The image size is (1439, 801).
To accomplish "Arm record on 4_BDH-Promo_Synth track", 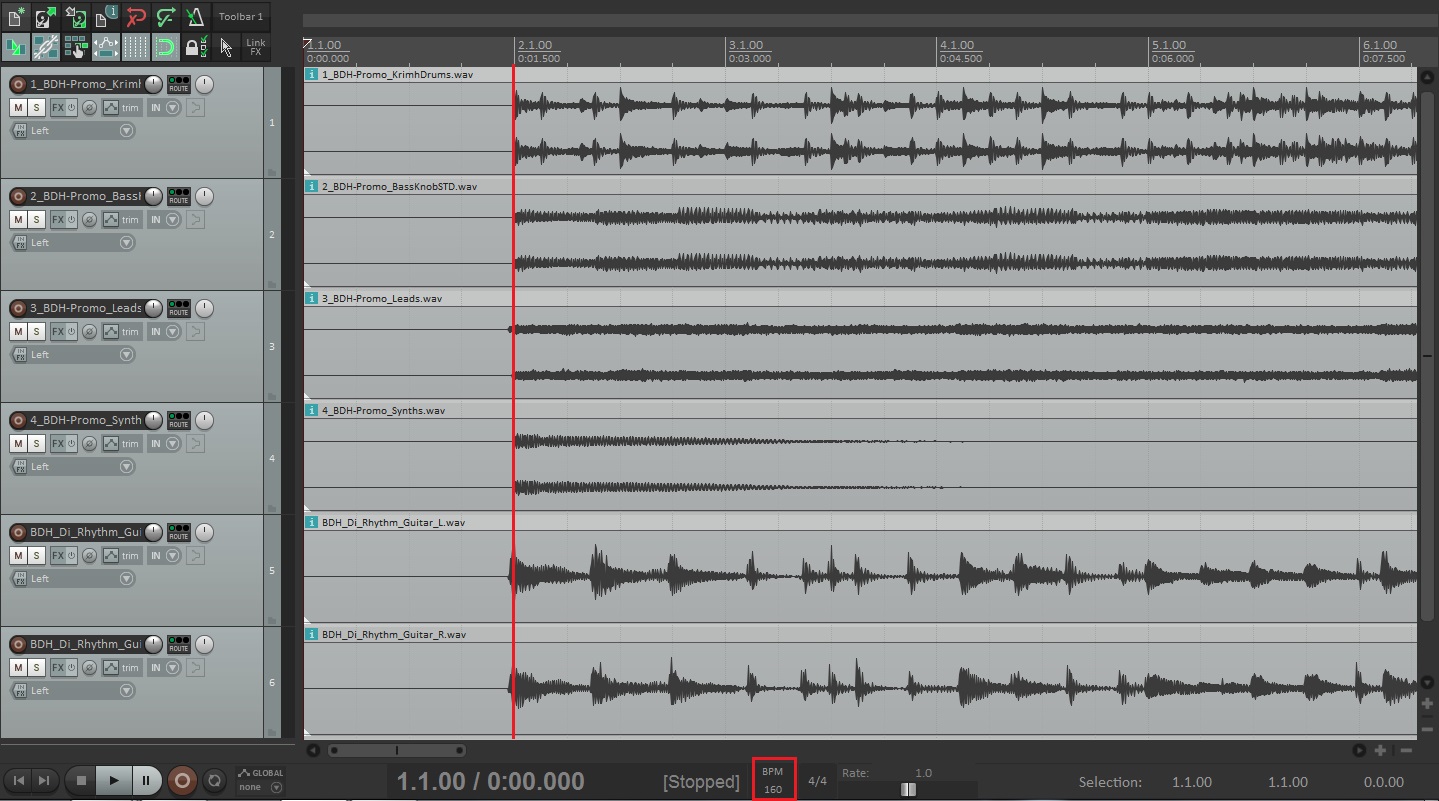I will [18, 420].
